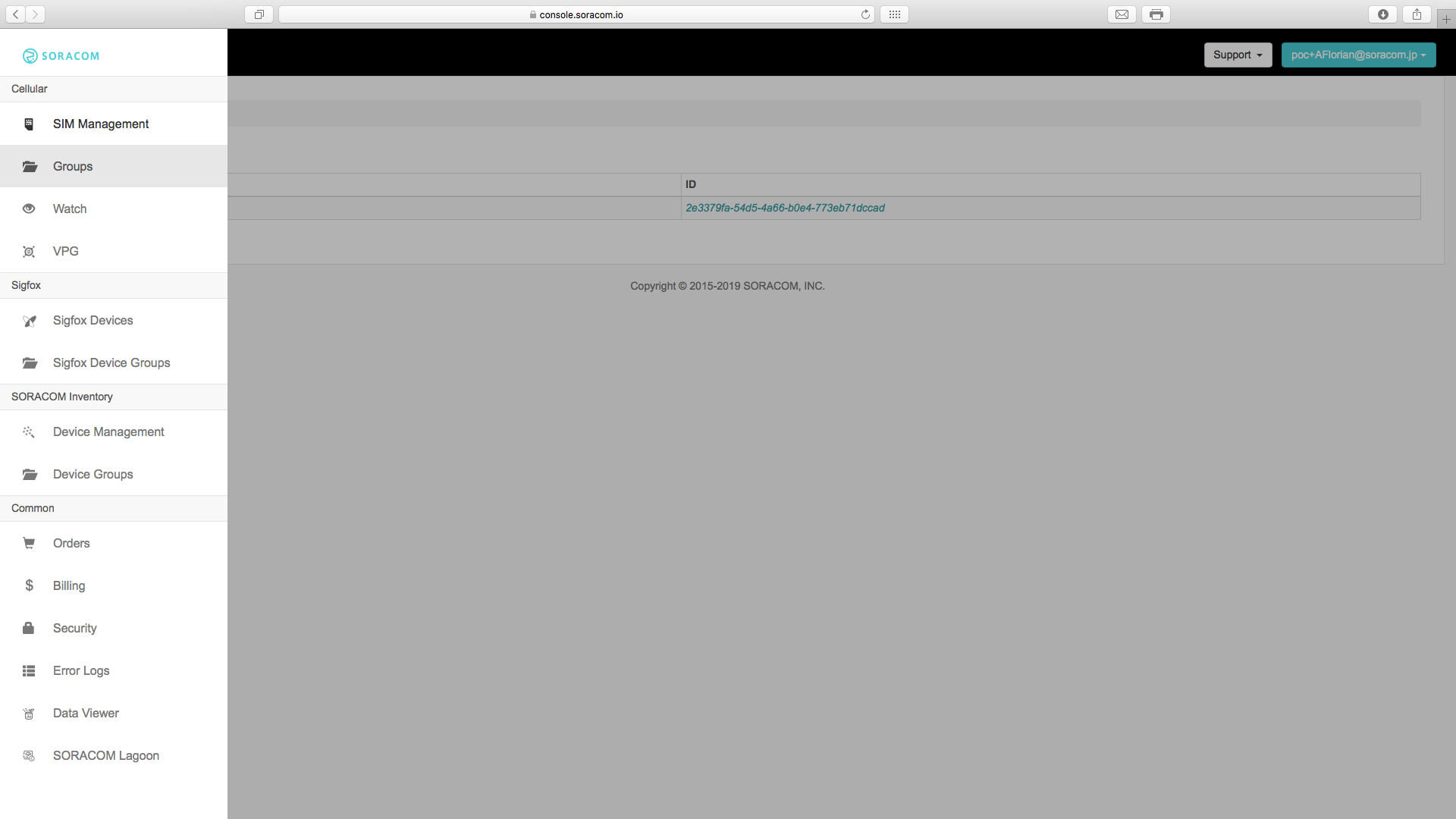
Task: Click the Billing dollar sign icon
Action: [29, 585]
